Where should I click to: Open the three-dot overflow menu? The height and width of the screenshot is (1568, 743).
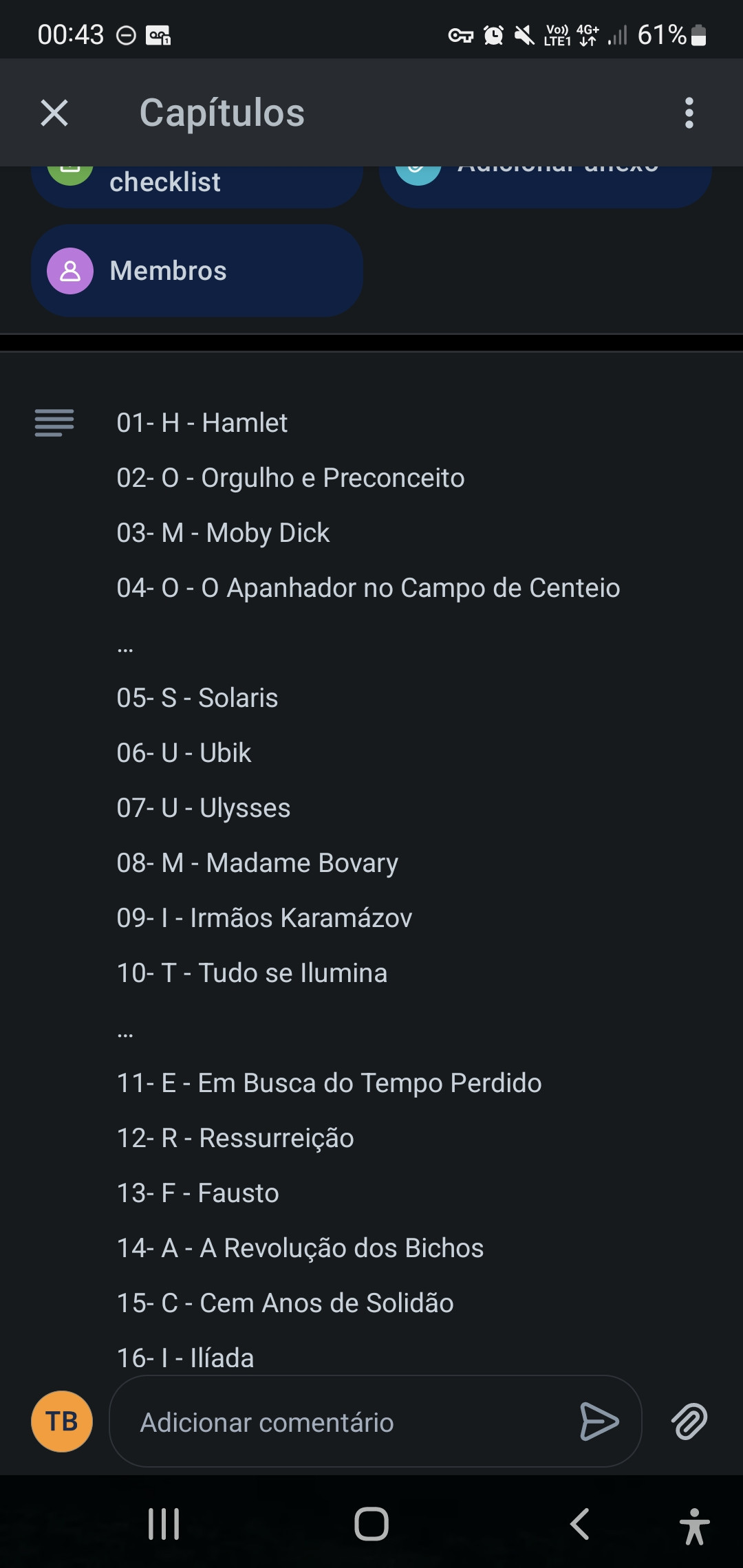coord(689,113)
